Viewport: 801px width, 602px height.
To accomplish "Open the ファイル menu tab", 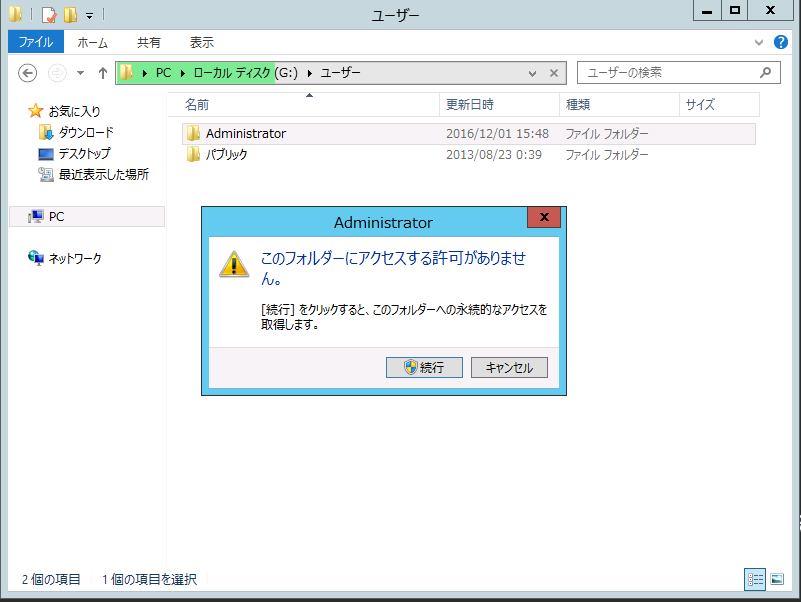I will [36, 42].
